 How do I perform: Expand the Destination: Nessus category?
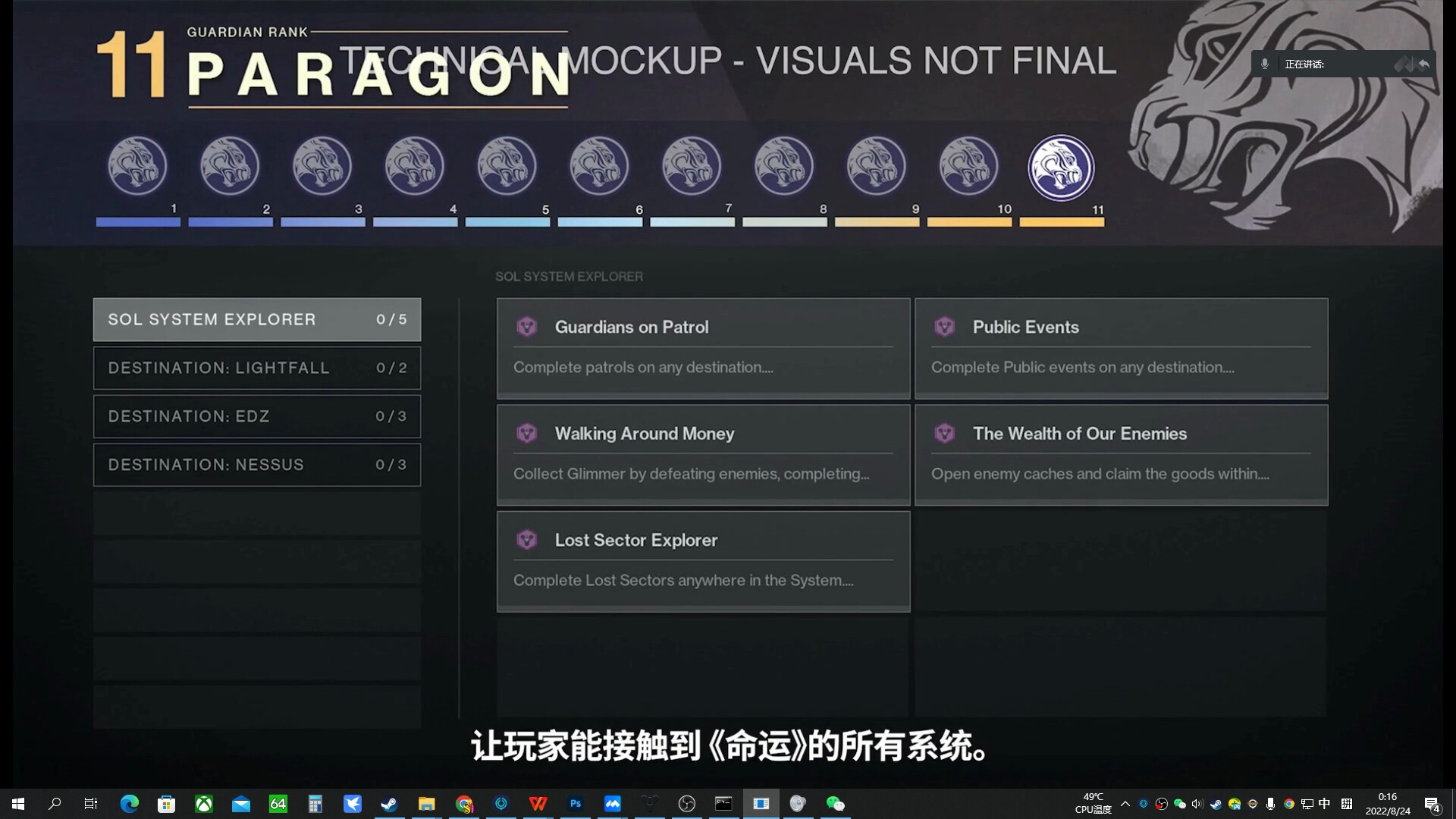(256, 464)
